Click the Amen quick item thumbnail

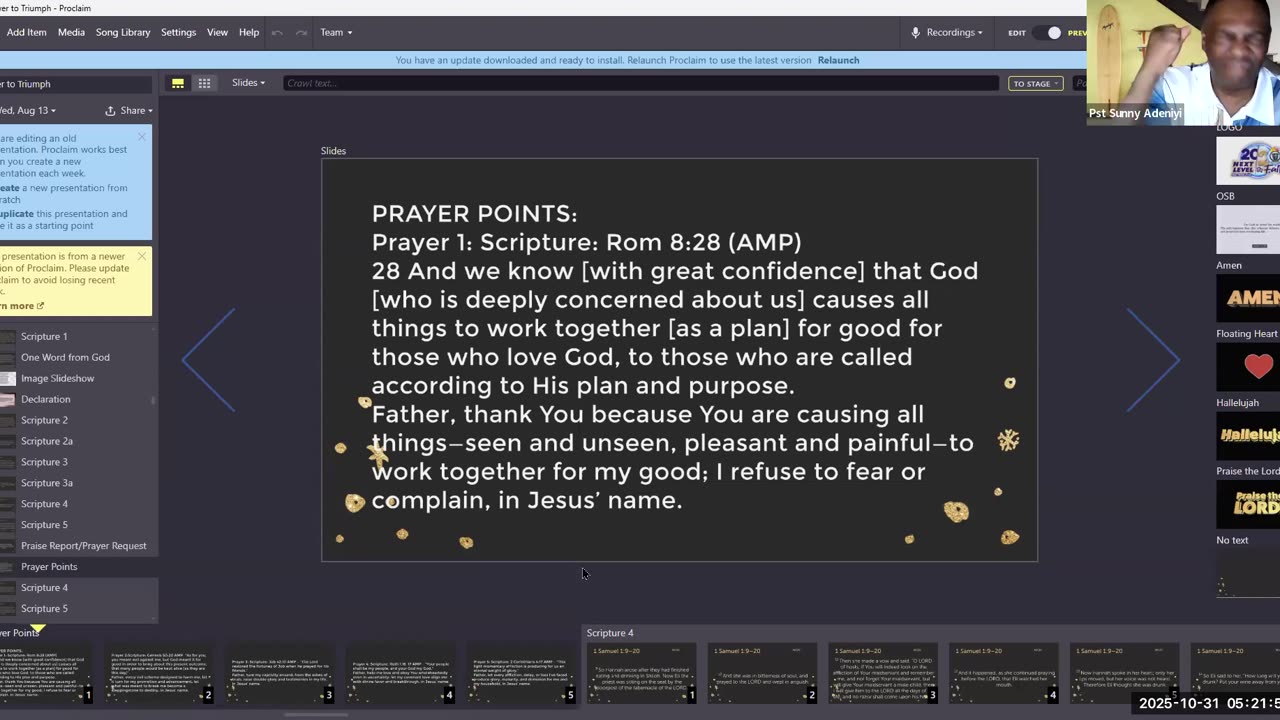[x=1248, y=298]
